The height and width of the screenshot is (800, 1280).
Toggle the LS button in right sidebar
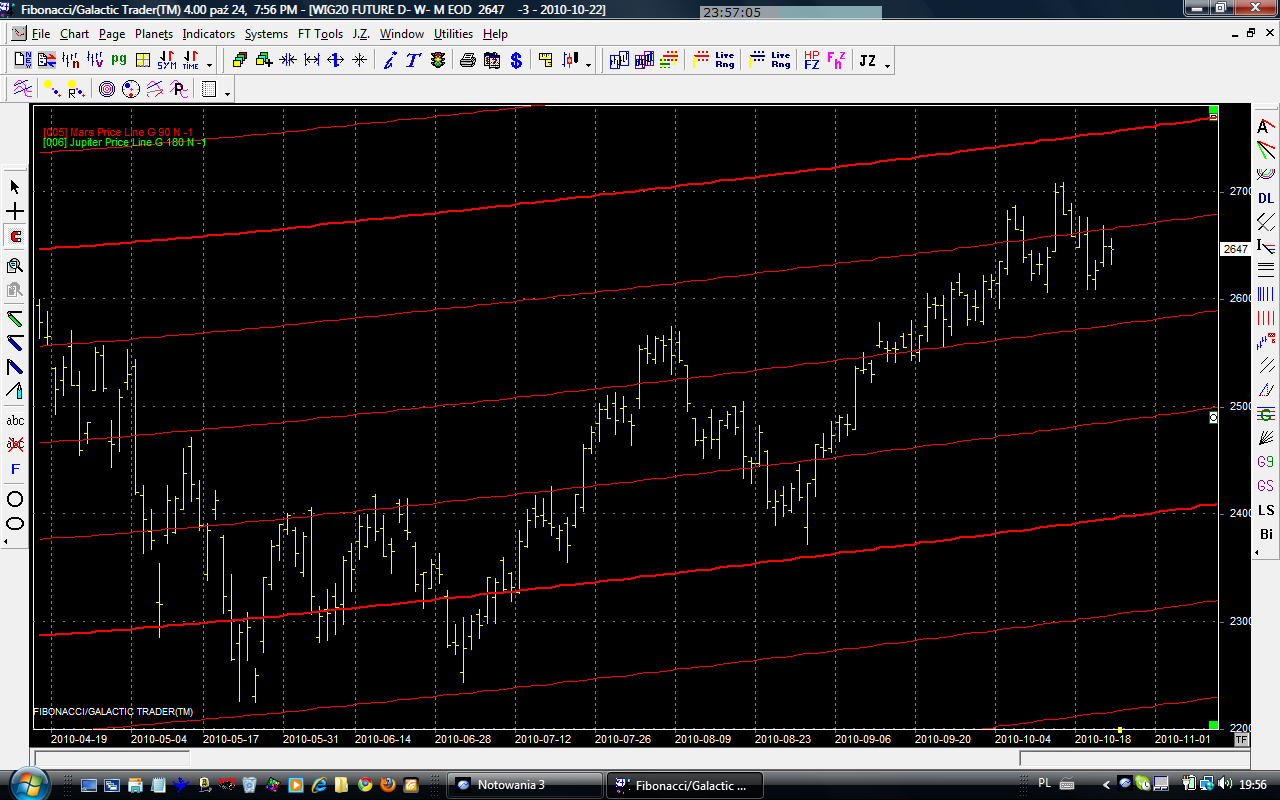[1266, 510]
